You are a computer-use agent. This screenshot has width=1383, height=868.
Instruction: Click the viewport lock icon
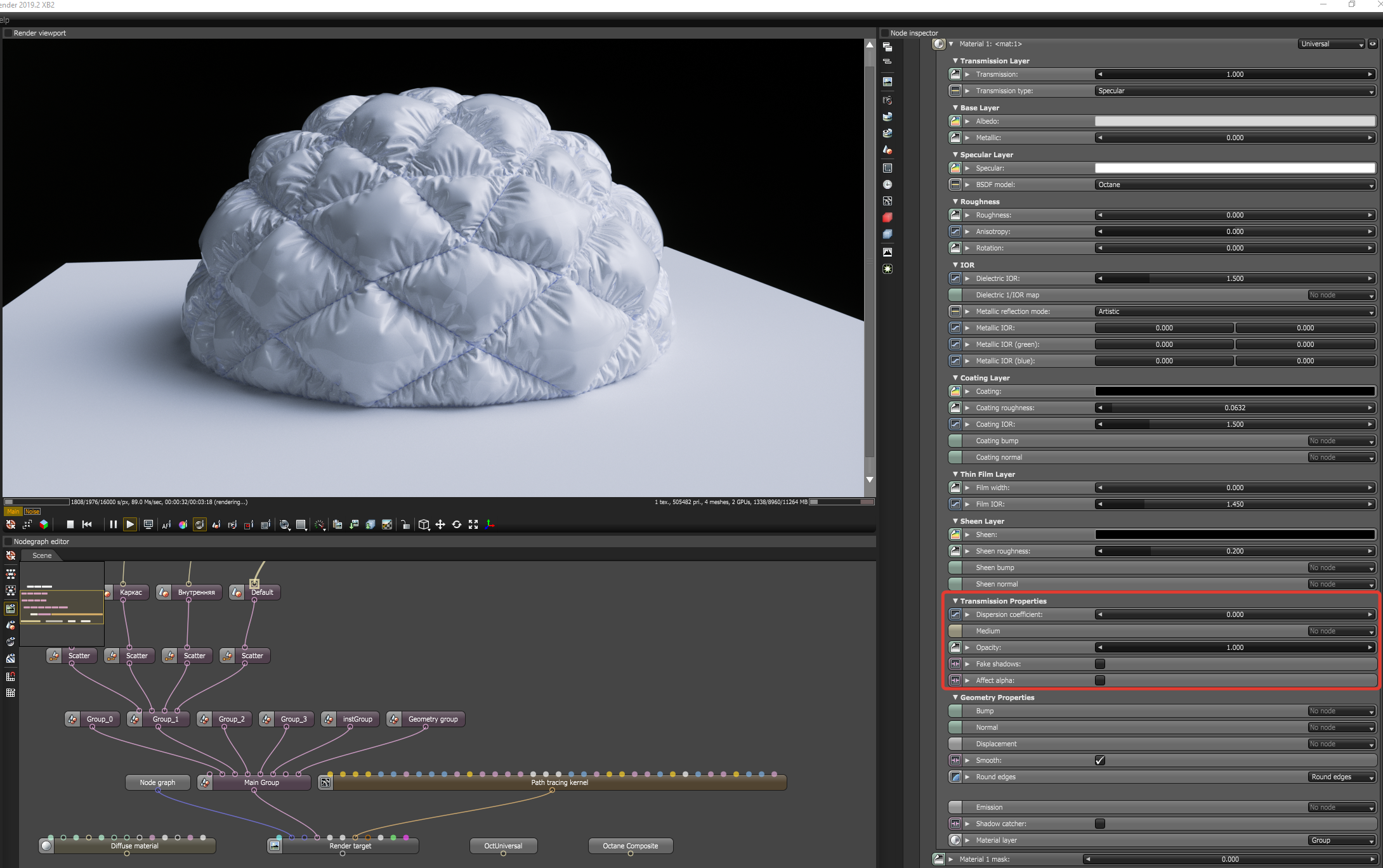click(x=405, y=525)
